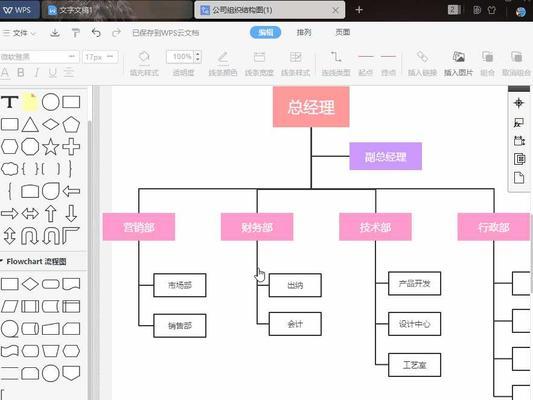Toggle italic text formatting

36,72
